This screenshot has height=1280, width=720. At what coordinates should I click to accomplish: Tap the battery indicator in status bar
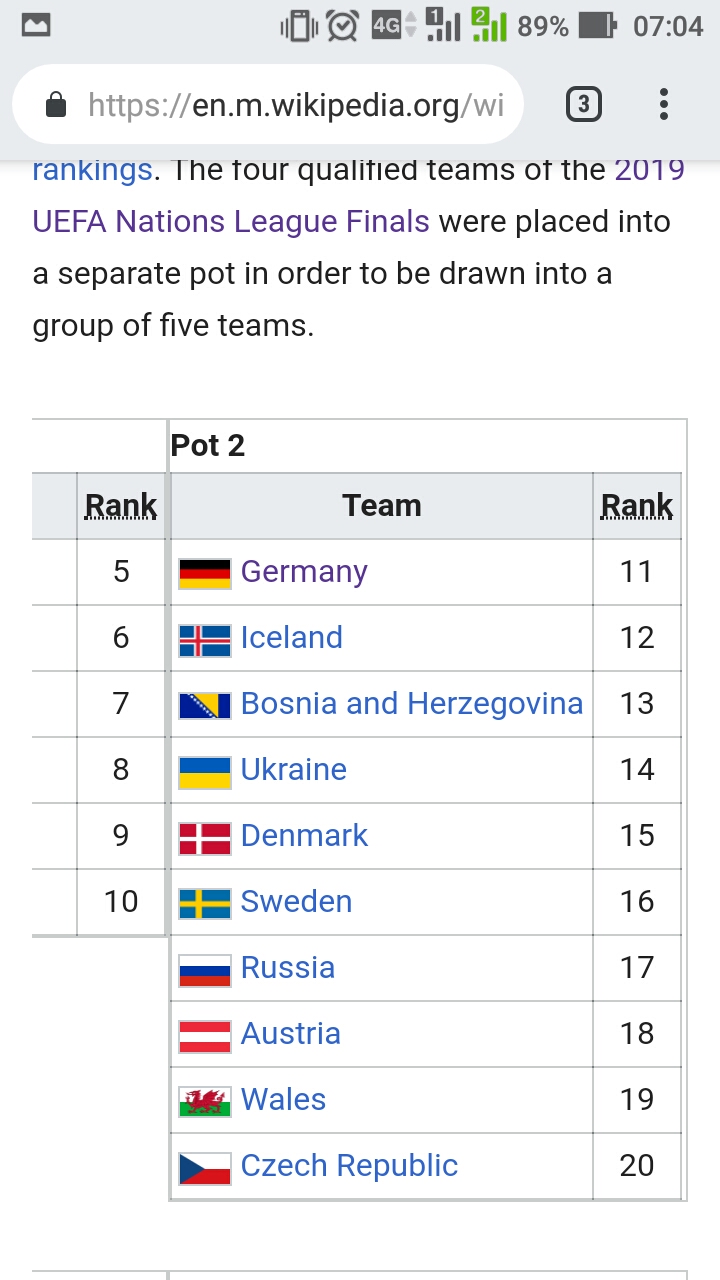[x=598, y=26]
